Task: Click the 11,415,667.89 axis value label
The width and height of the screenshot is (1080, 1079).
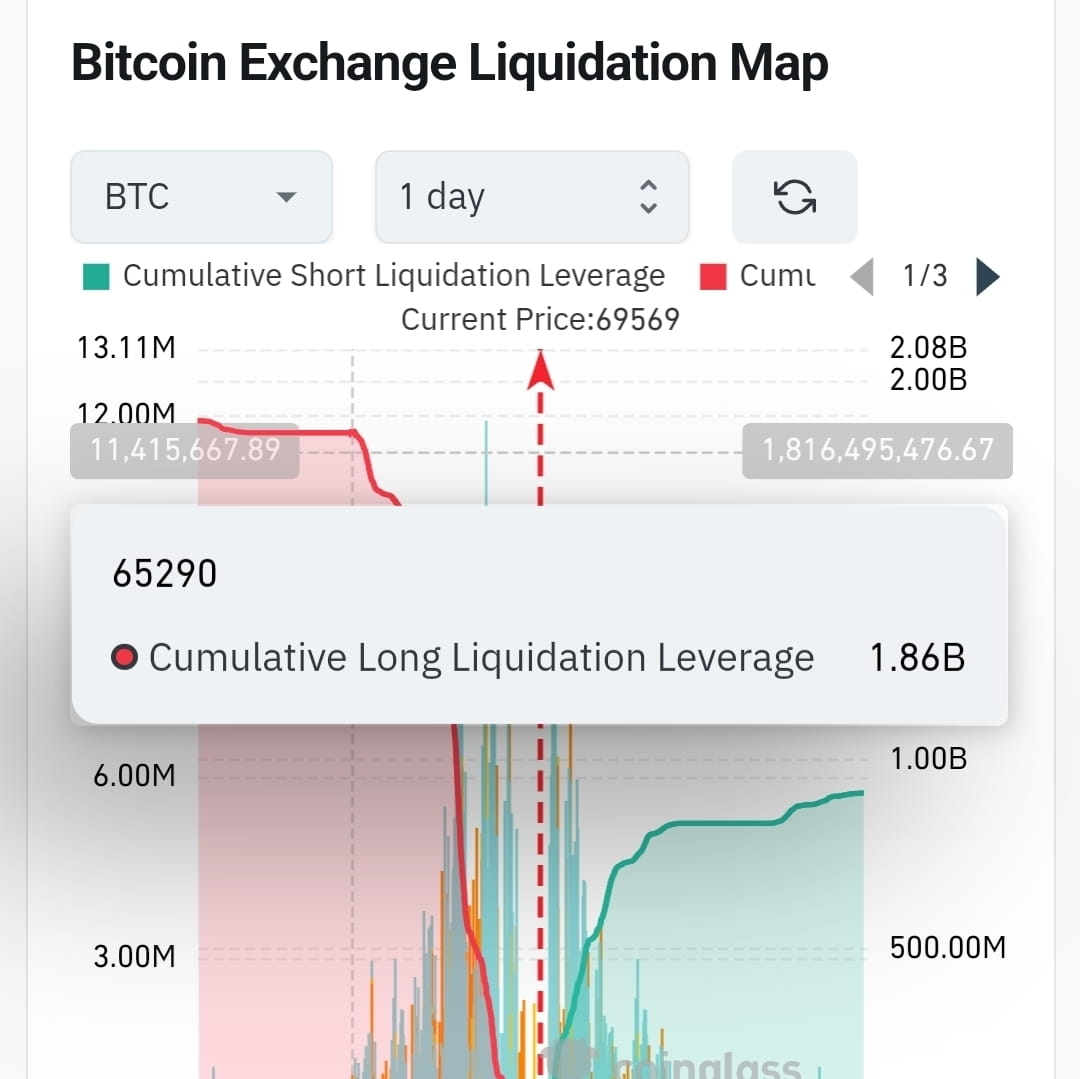Action: [x=184, y=451]
